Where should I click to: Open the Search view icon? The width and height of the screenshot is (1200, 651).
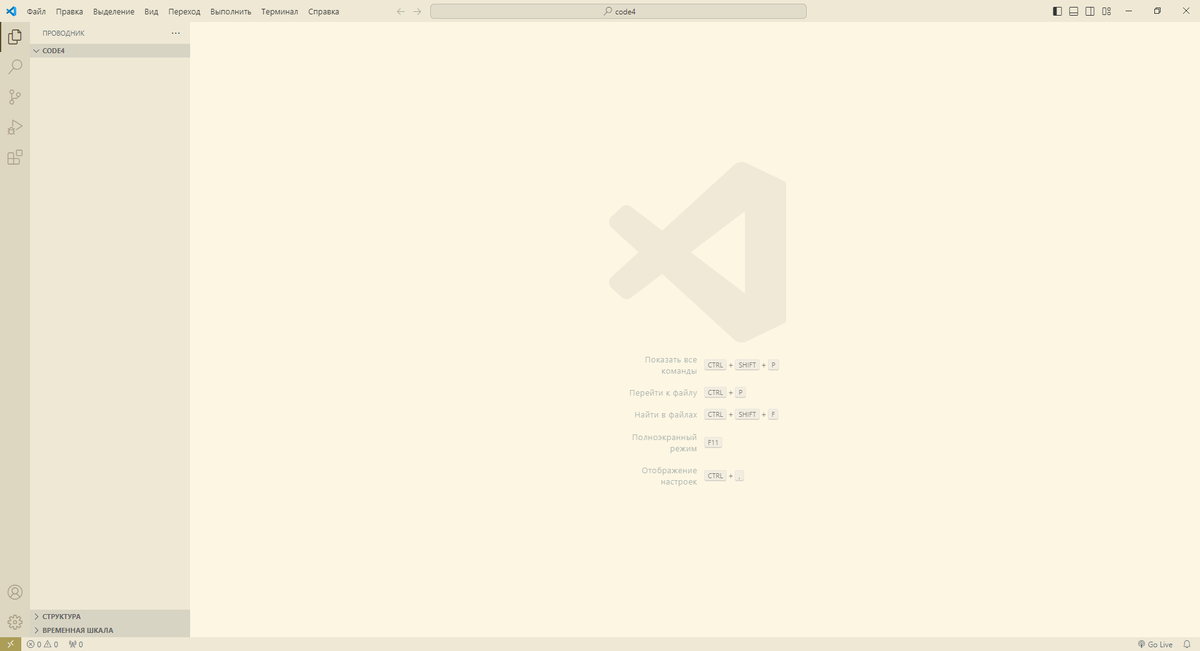15,67
